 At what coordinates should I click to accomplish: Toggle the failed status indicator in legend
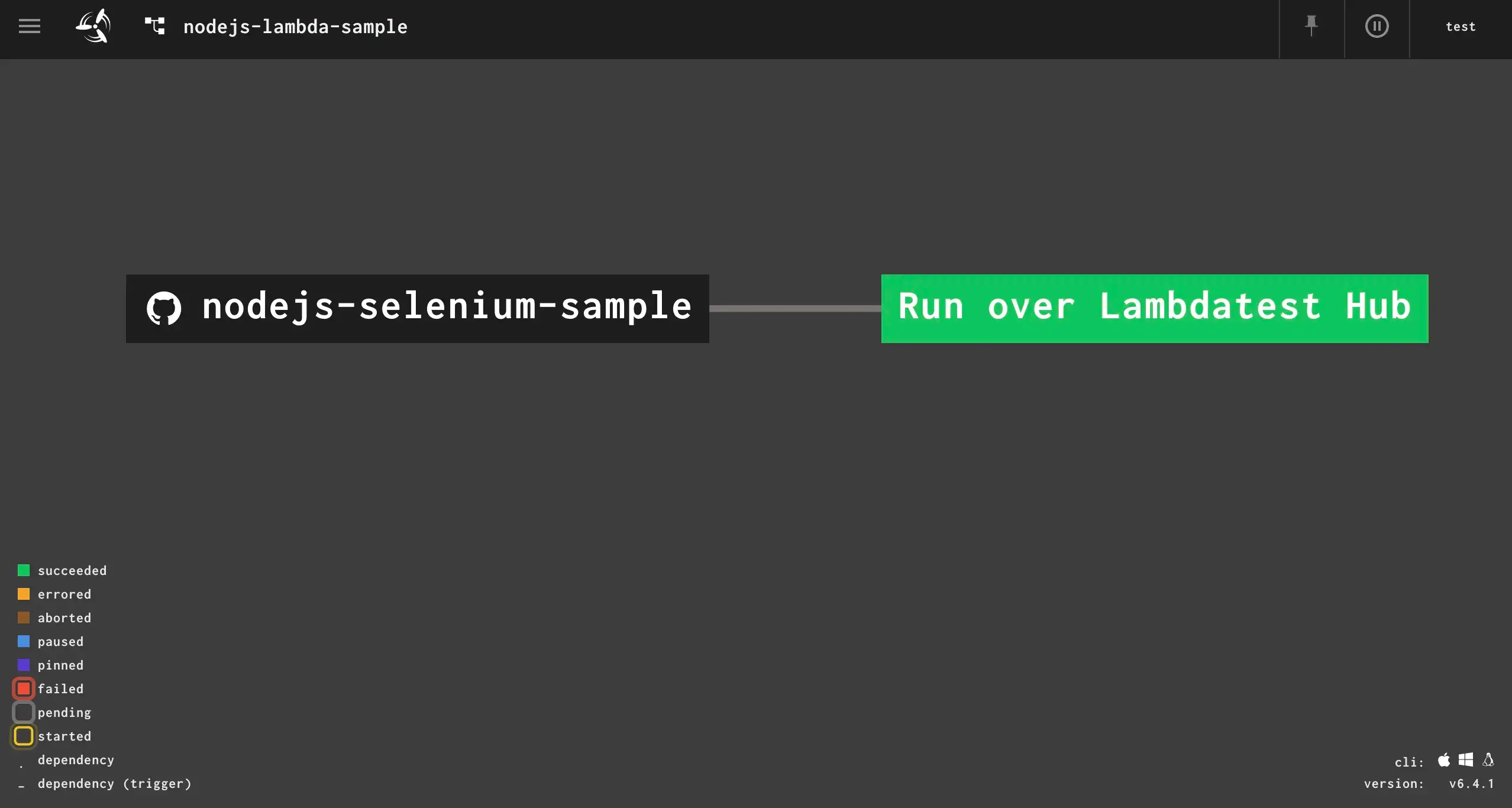click(x=24, y=688)
